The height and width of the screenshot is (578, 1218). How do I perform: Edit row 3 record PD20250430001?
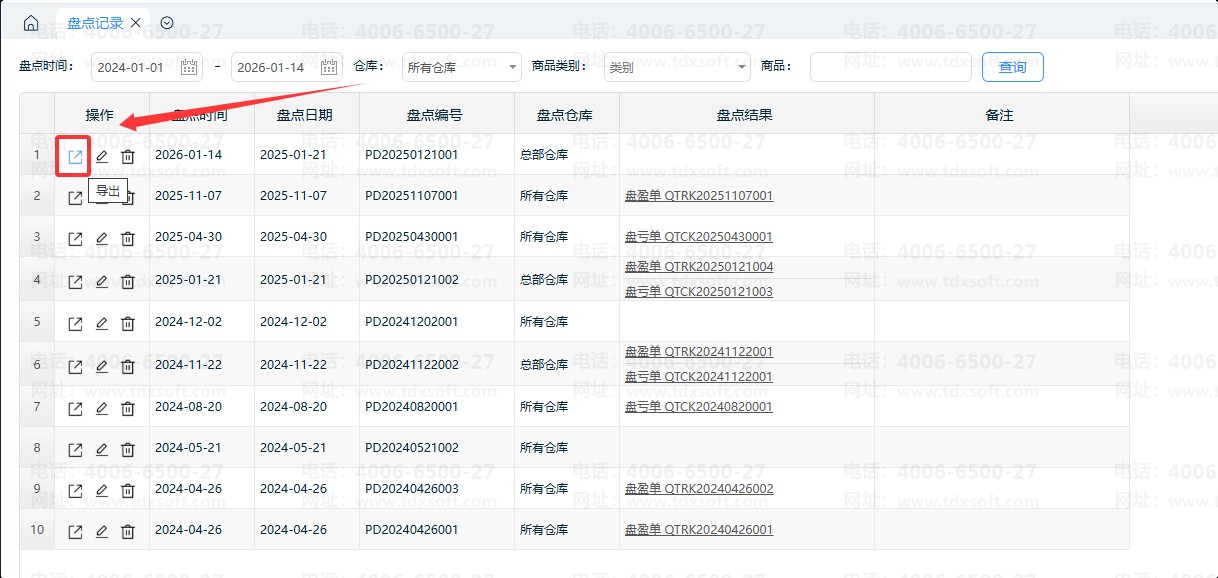click(x=101, y=239)
